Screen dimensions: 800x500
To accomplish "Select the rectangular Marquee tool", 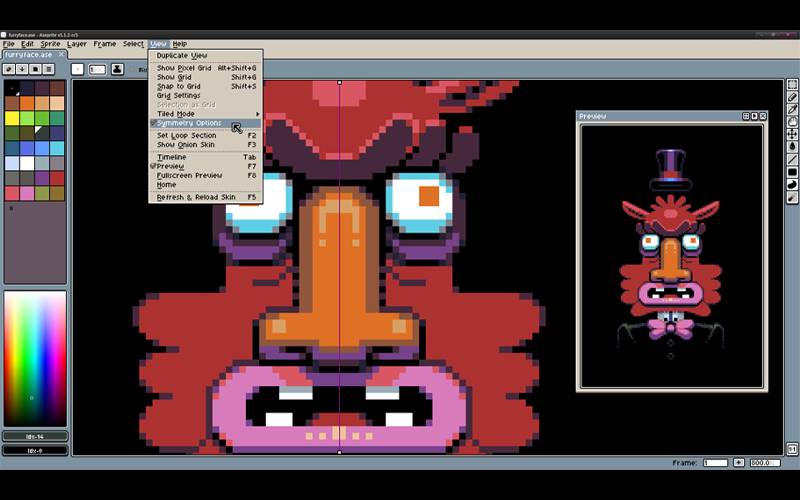I will [792, 85].
